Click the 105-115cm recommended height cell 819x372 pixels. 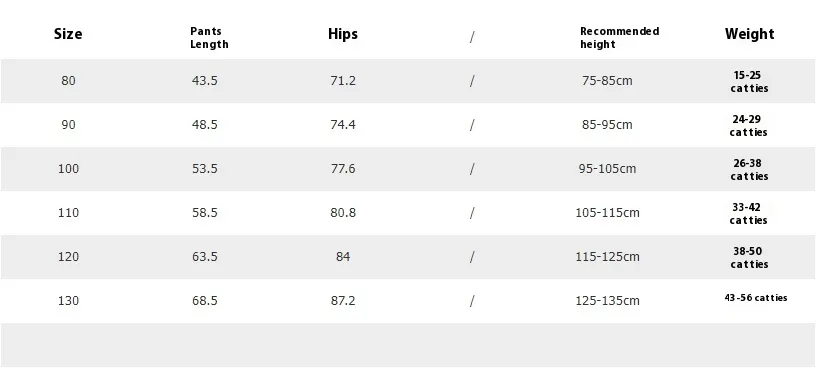(x=607, y=213)
